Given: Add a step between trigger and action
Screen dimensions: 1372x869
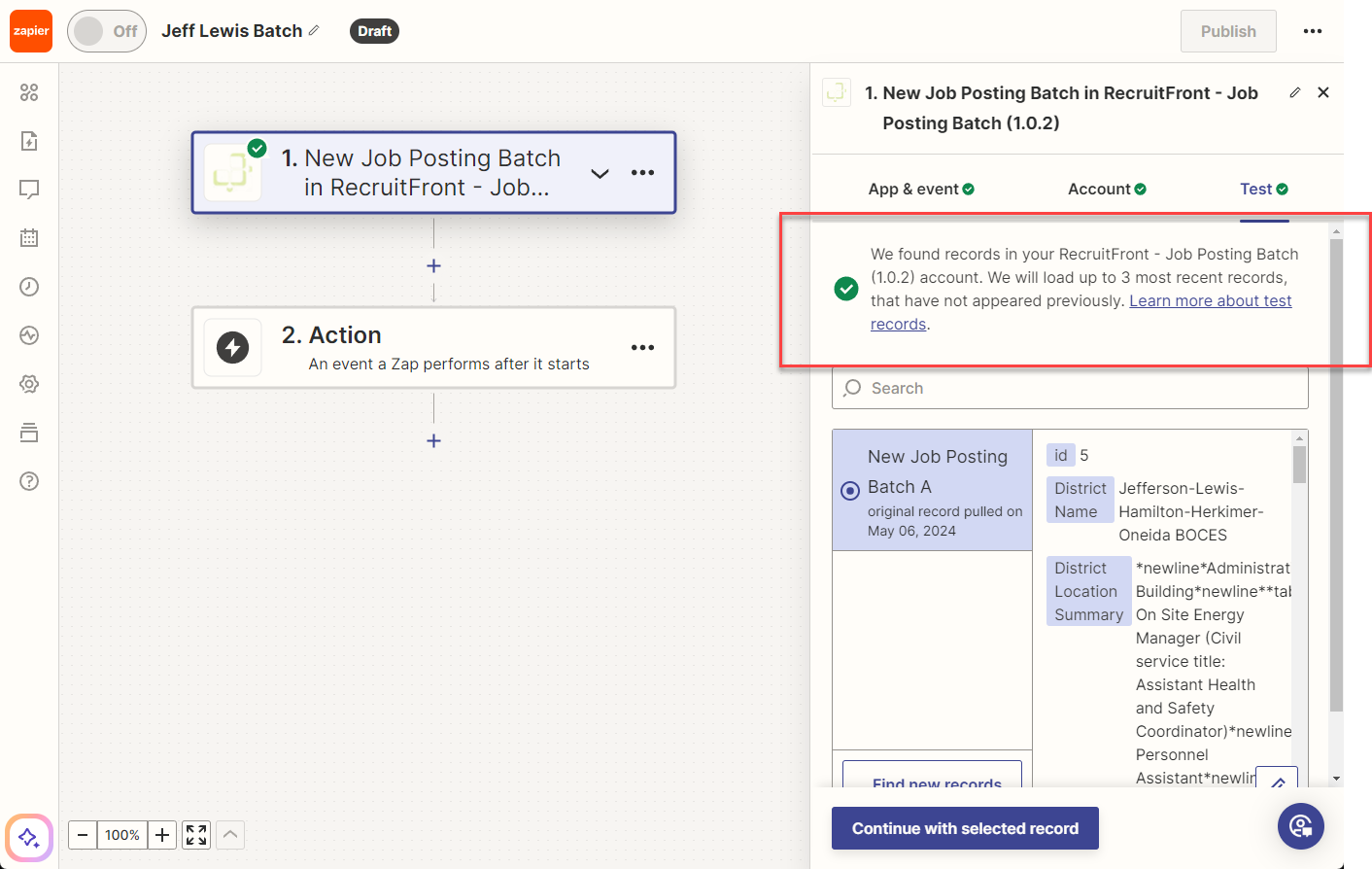Looking at the screenshot, I should pyautogui.click(x=433, y=265).
